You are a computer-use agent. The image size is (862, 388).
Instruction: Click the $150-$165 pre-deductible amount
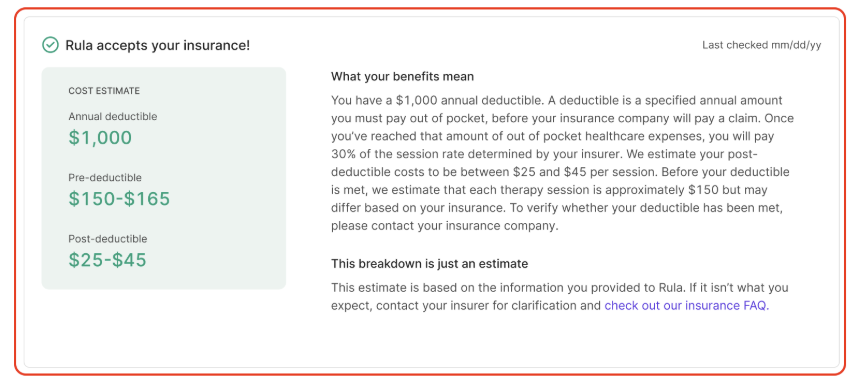pos(119,198)
